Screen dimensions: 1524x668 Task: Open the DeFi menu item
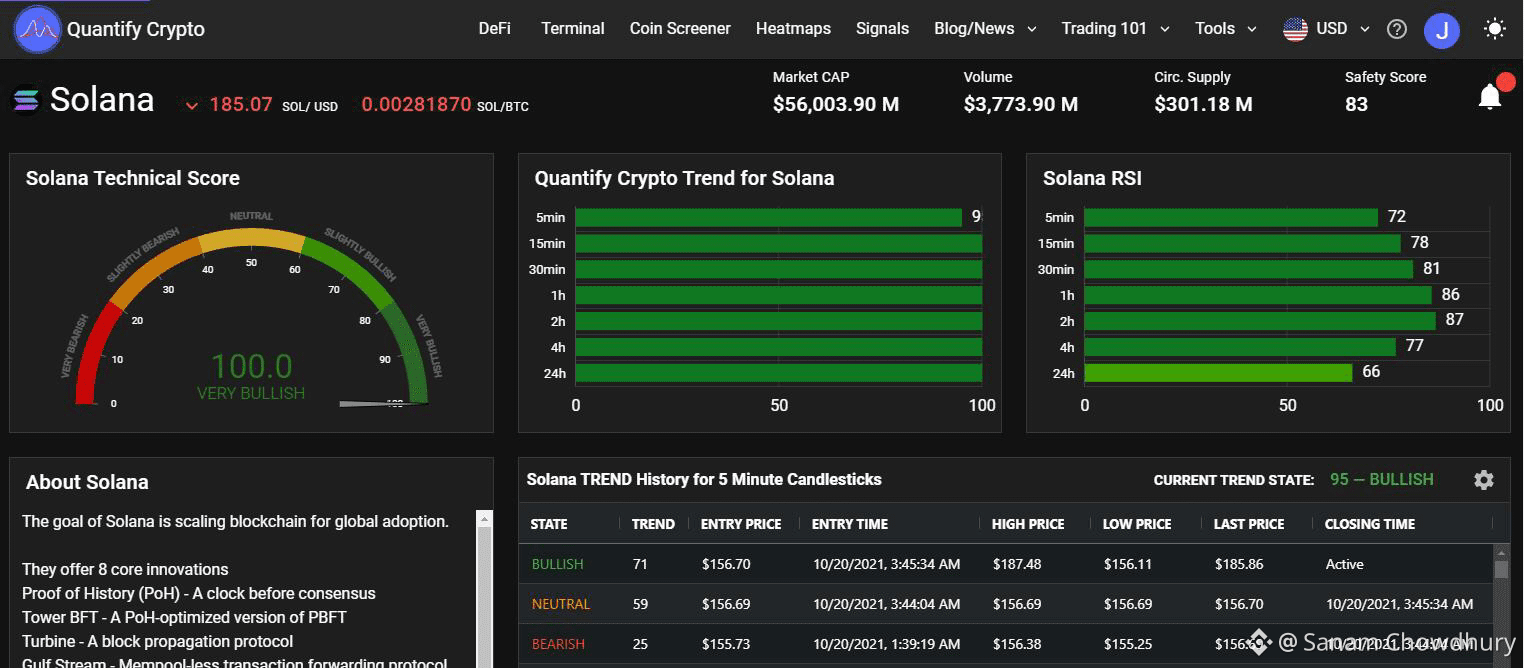tap(494, 28)
